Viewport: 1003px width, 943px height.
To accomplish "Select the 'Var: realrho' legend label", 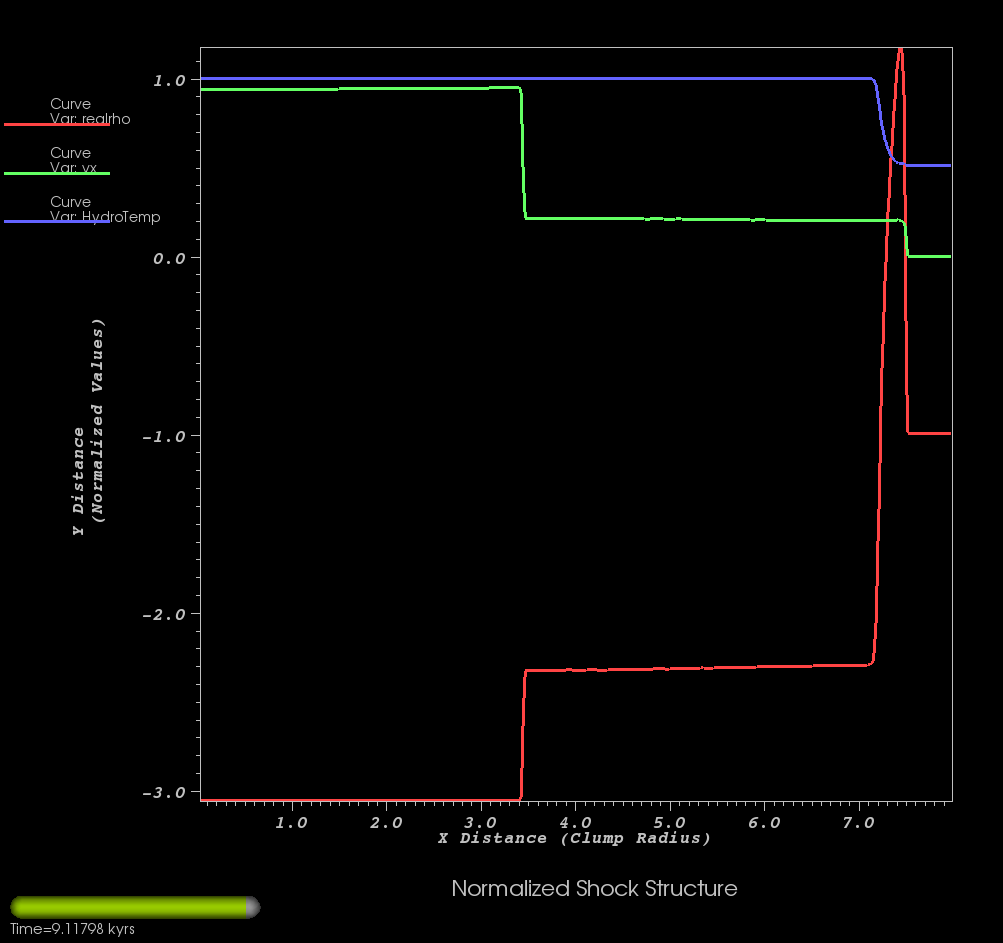I will 90,118.
